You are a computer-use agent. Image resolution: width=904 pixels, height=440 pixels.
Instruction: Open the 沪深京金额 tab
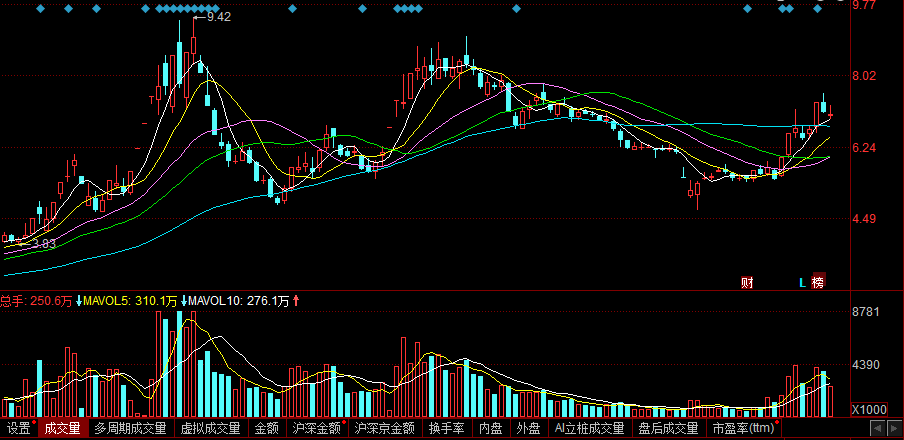point(385,428)
